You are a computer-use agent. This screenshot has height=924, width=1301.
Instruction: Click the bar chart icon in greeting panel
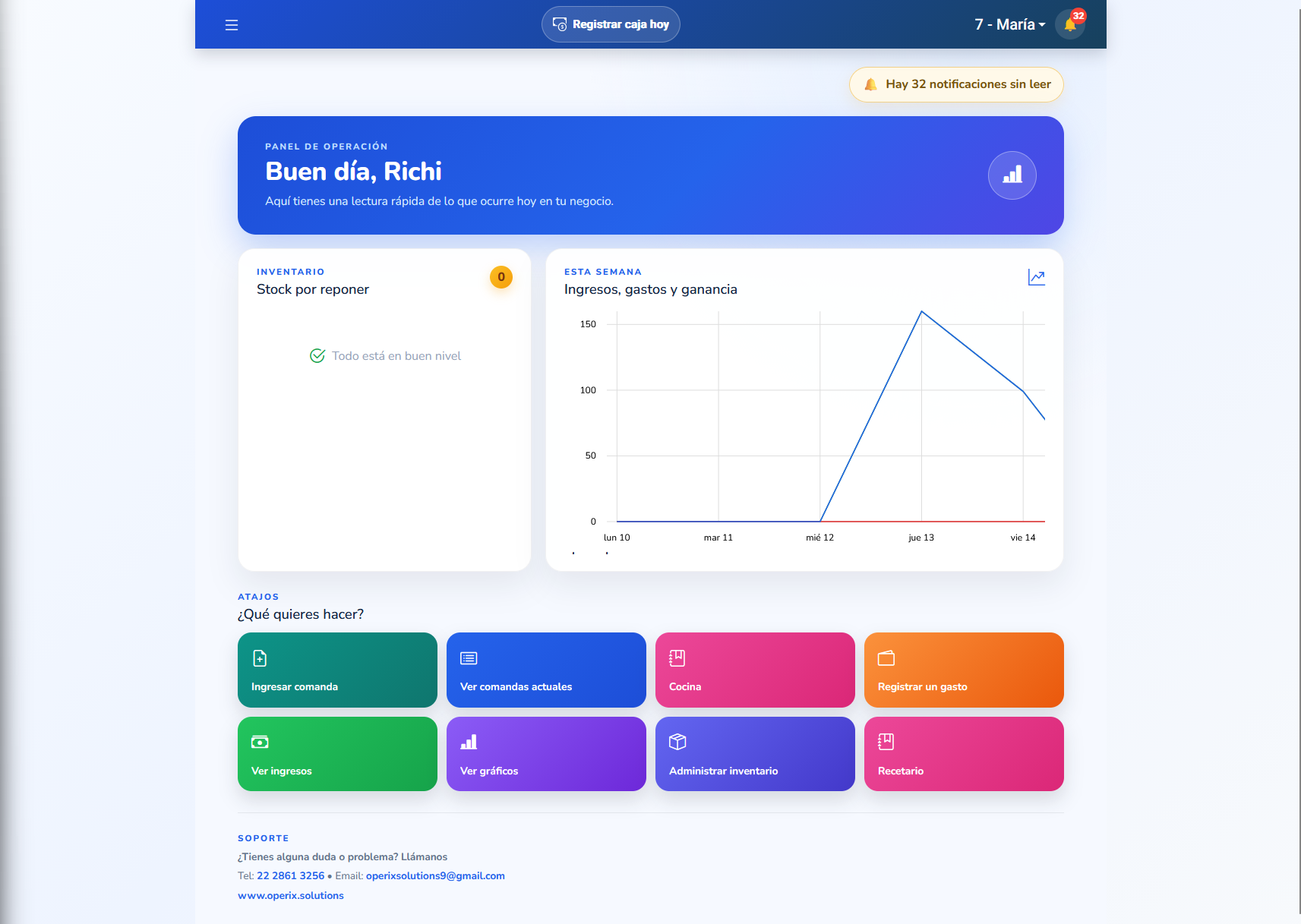(x=1012, y=175)
